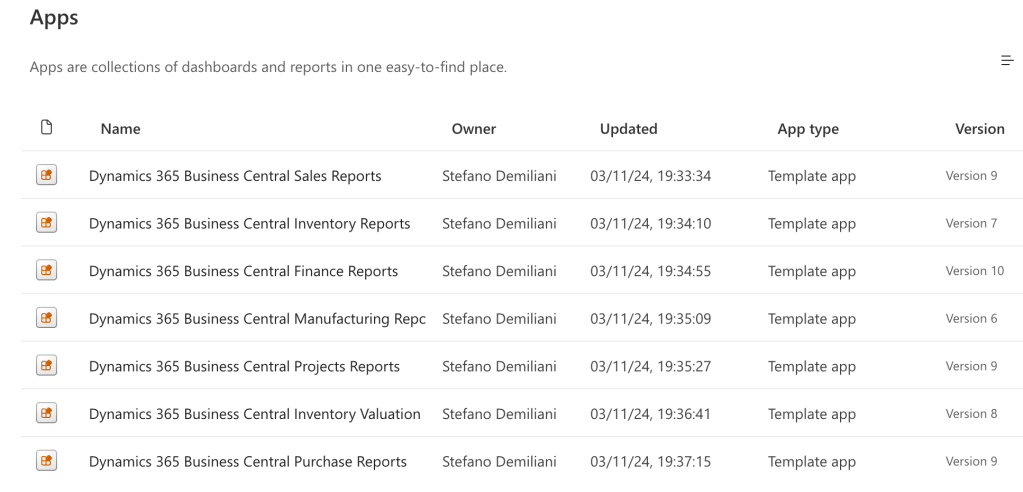Viewport: 1023px width, 492px height.
Task: Open Business Central Projects Reports app
Action: [244, 366]
